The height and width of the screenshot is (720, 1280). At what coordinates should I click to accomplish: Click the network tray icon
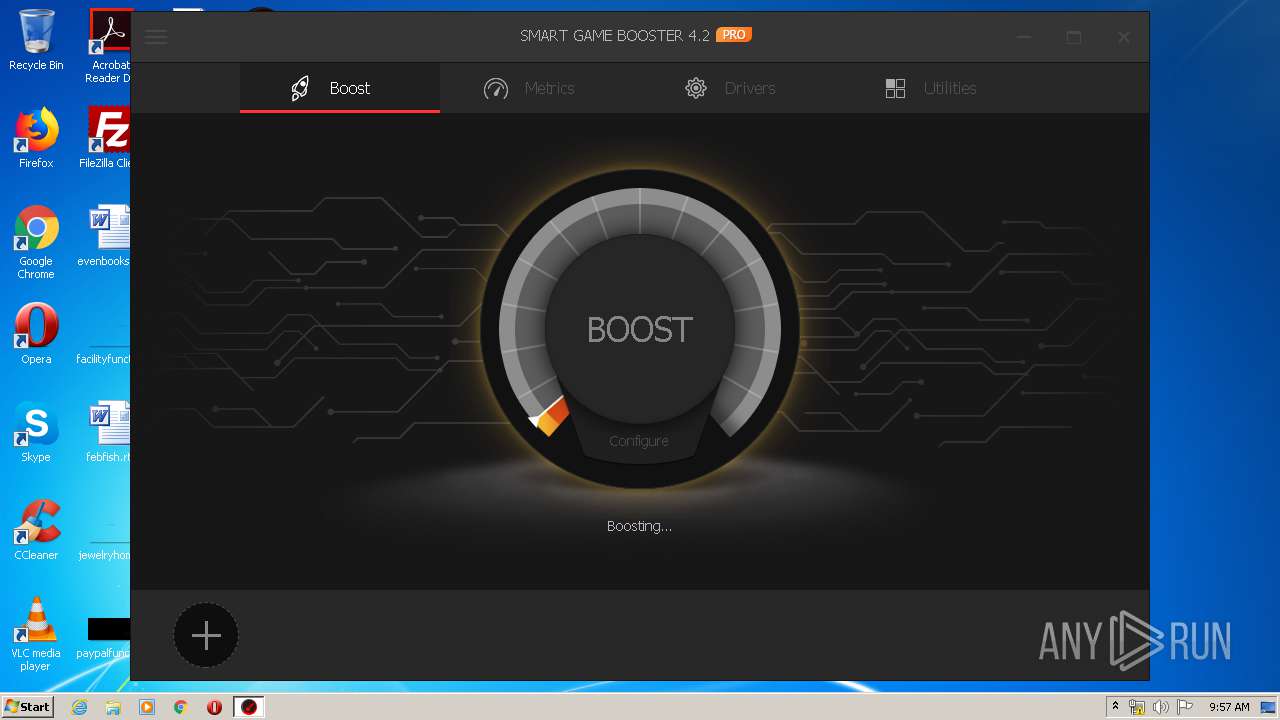point(1137,707)
